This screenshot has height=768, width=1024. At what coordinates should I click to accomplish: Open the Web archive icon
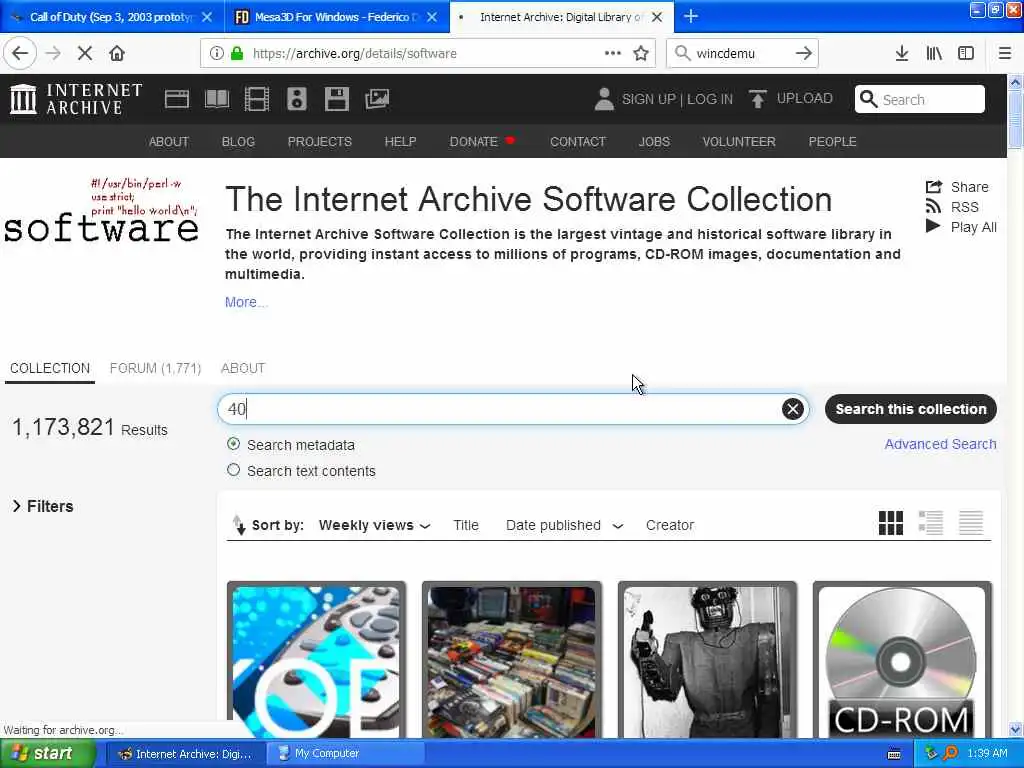pyautogui.click(x=176, y=99)
